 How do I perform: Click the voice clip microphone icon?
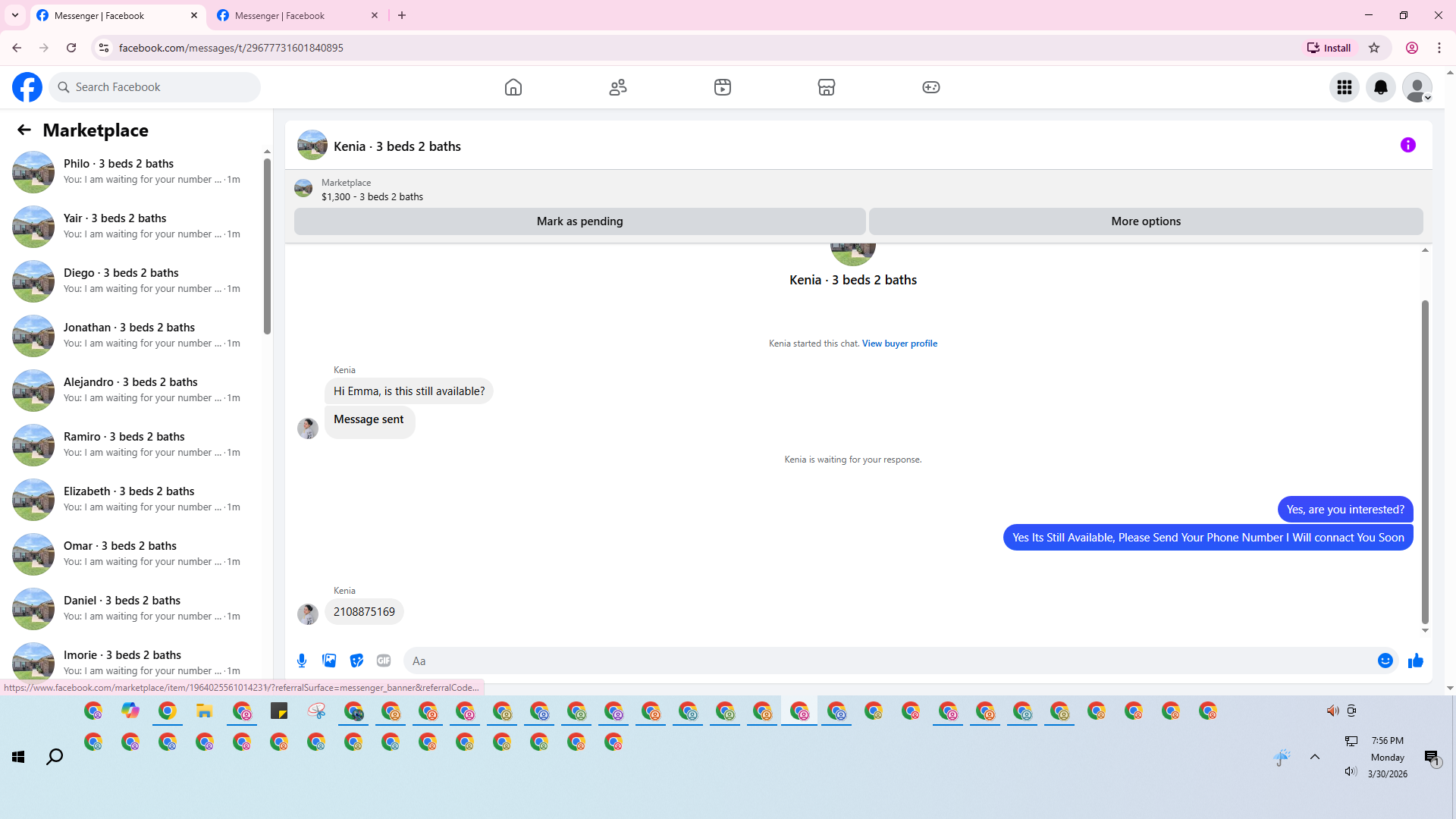tap(302, 661)
